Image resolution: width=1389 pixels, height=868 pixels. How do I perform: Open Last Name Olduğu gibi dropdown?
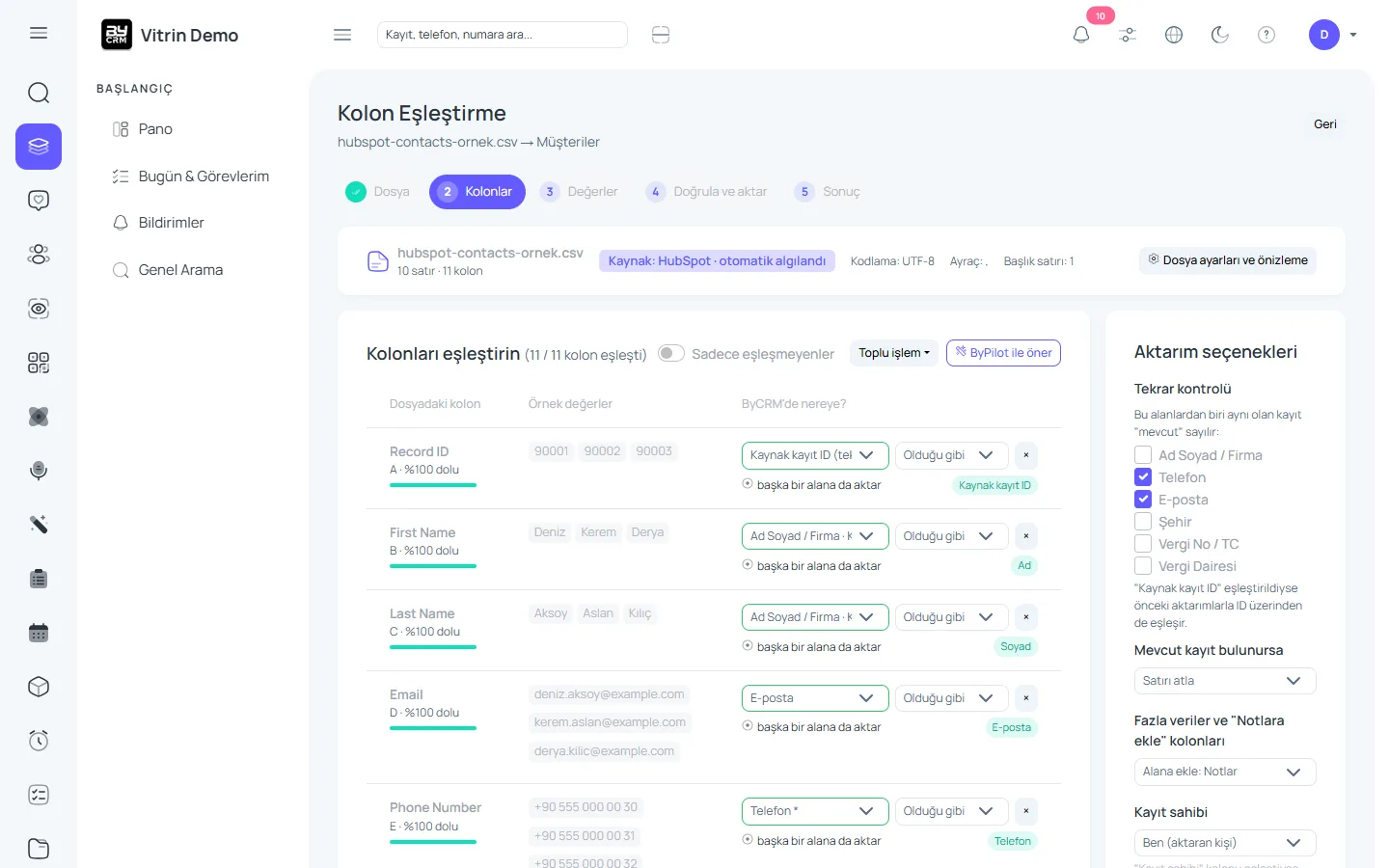coord(951,617)
